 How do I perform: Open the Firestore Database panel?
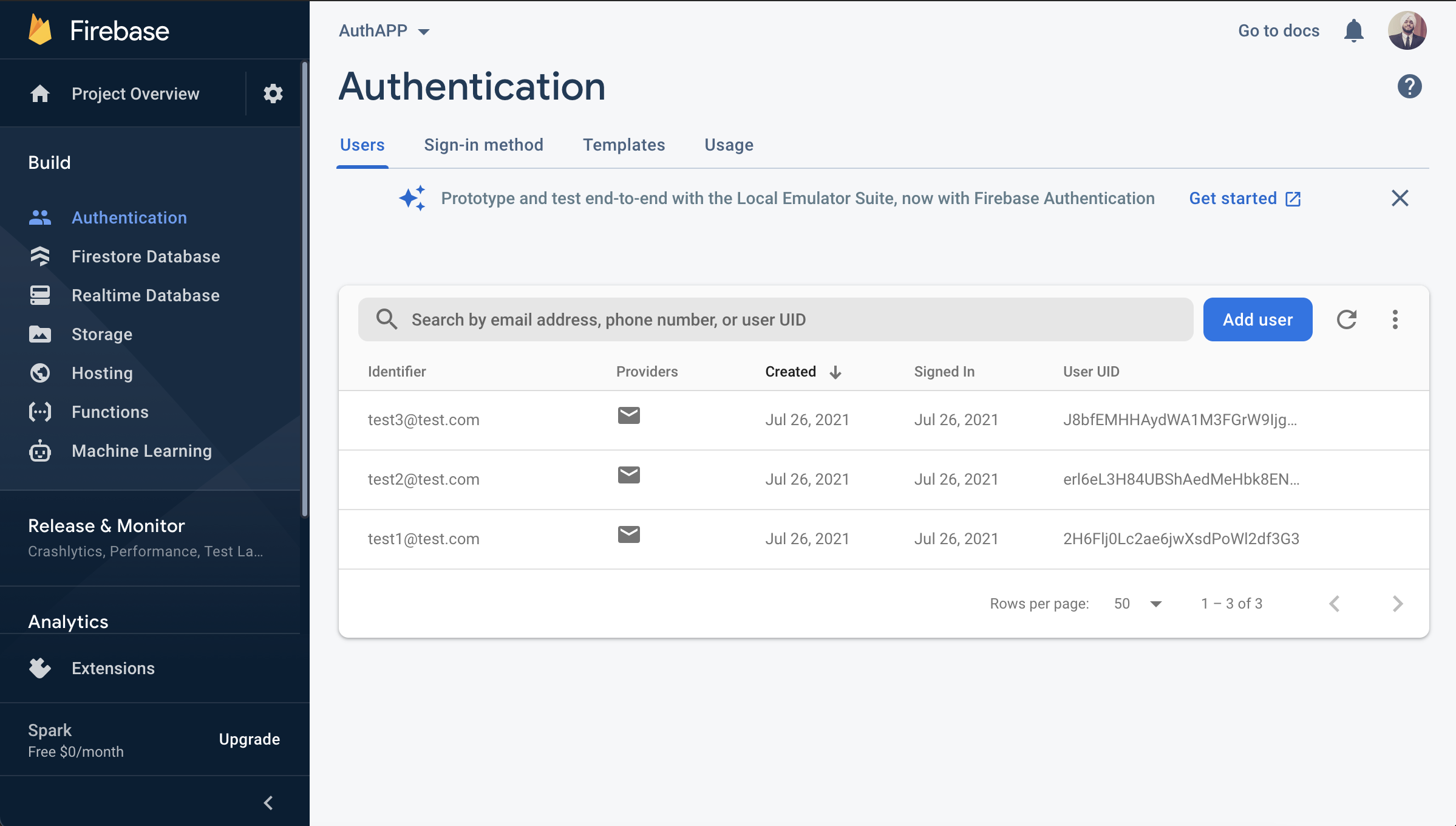click(x=146, y=256)
